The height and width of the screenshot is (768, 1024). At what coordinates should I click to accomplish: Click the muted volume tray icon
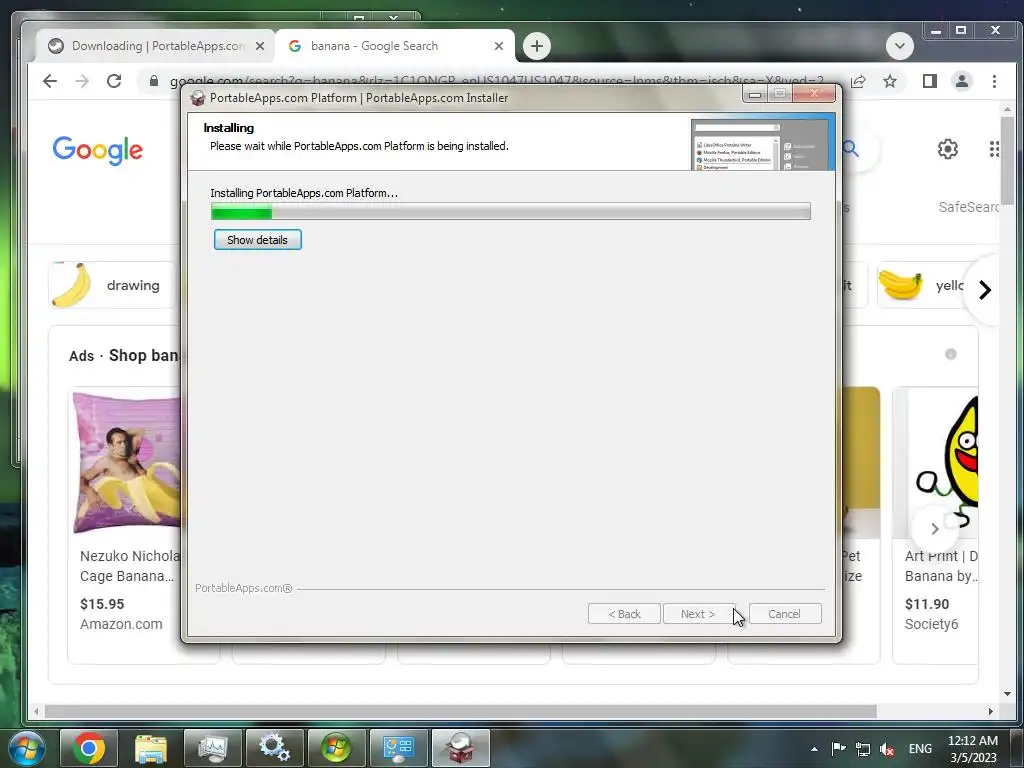pyautogui.click(x=887, y=750)
